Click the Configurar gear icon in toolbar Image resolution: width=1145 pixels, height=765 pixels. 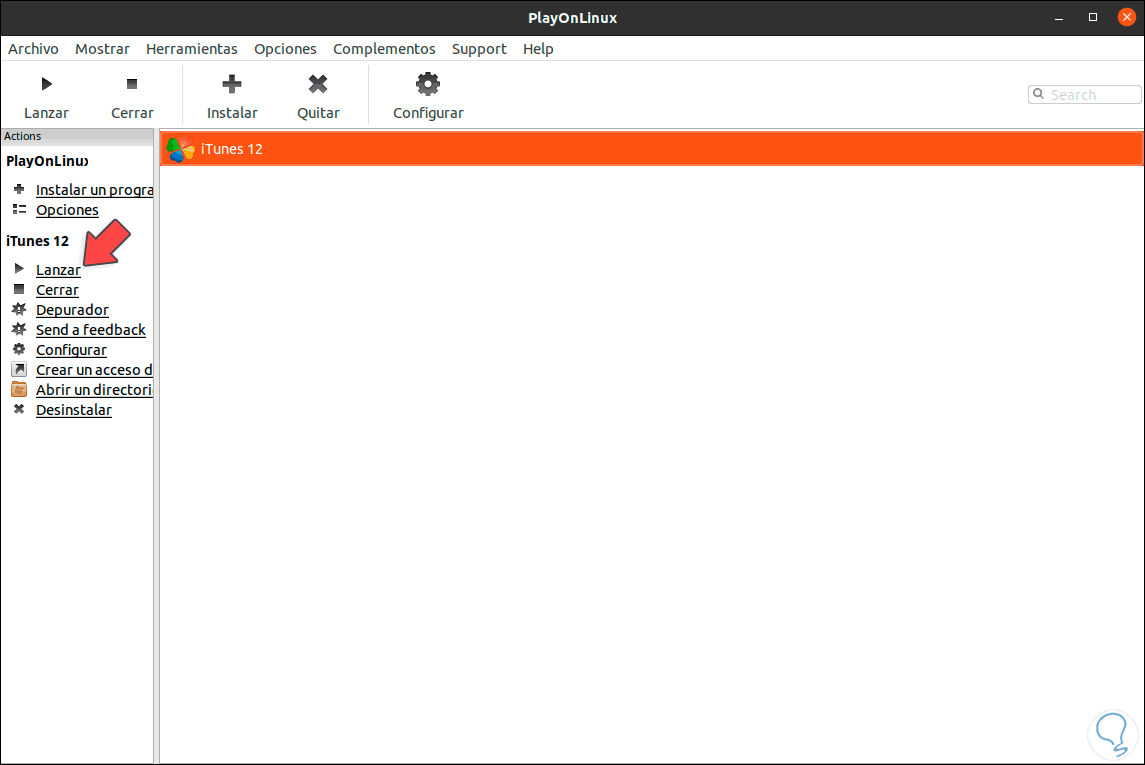pos(428,84)
